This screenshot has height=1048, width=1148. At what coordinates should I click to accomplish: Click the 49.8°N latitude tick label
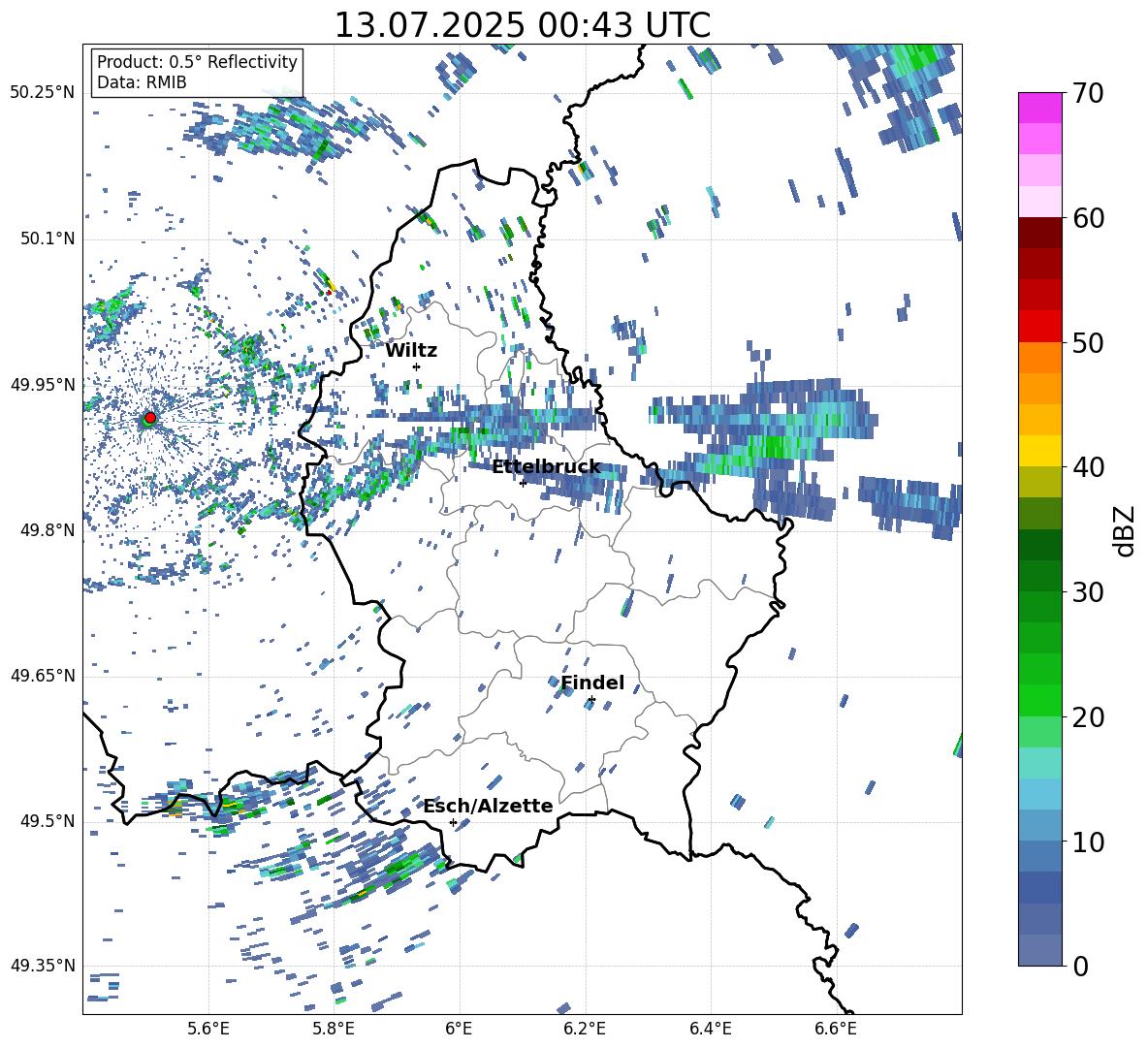tap(47, 530)
